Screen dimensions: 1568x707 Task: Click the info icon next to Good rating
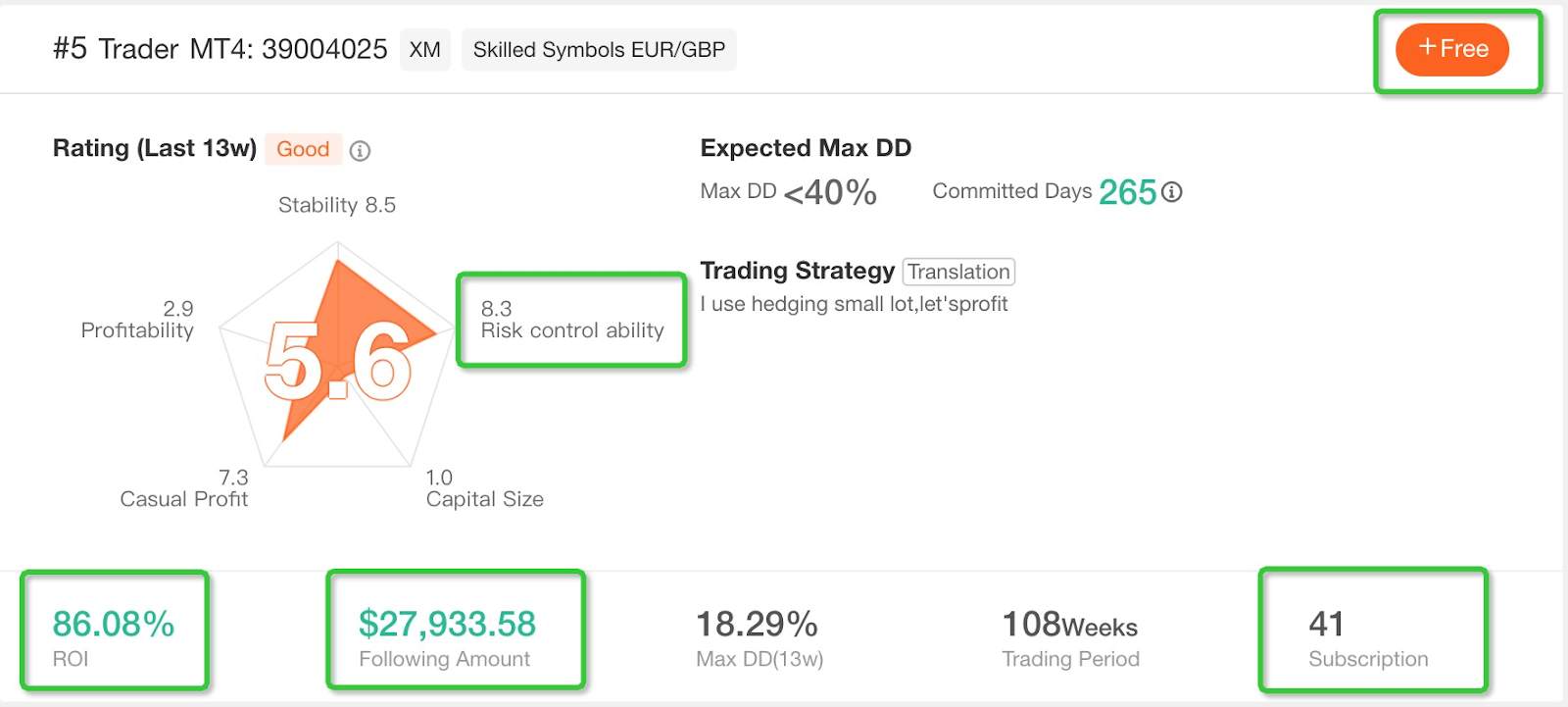[x=360, y=150]
